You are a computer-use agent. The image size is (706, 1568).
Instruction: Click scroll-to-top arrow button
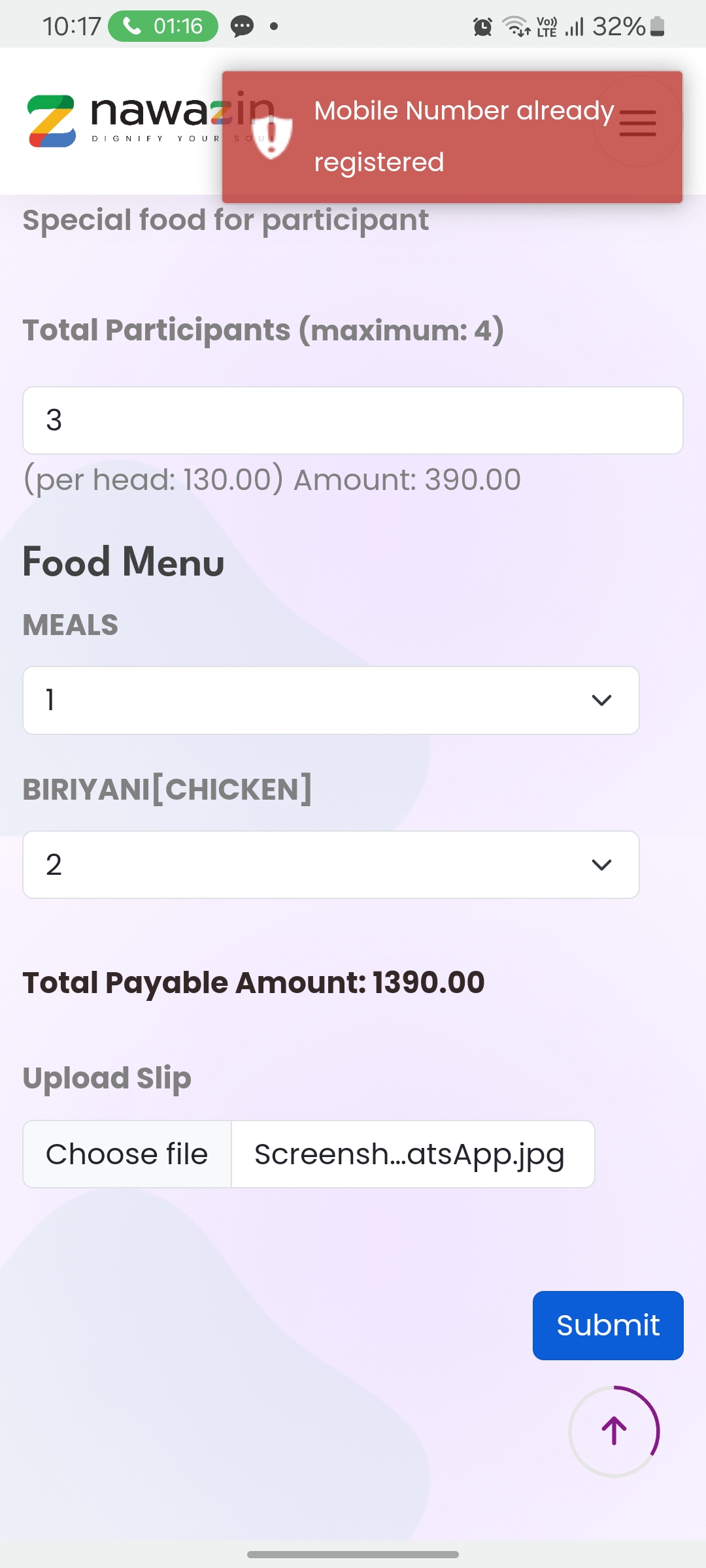click(614, 1431)
